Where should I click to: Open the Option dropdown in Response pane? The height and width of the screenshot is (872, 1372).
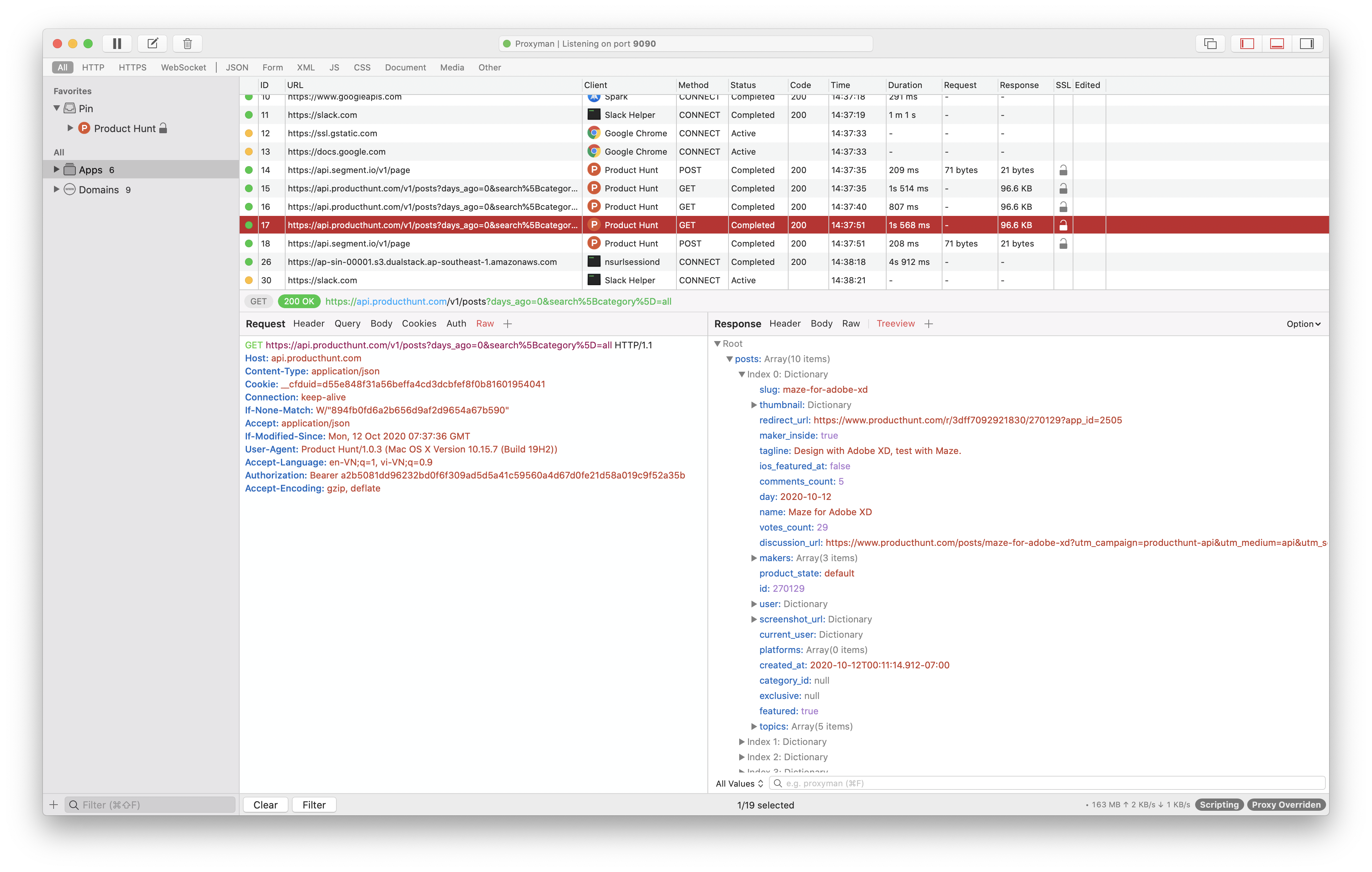(x=1303, y=323)
